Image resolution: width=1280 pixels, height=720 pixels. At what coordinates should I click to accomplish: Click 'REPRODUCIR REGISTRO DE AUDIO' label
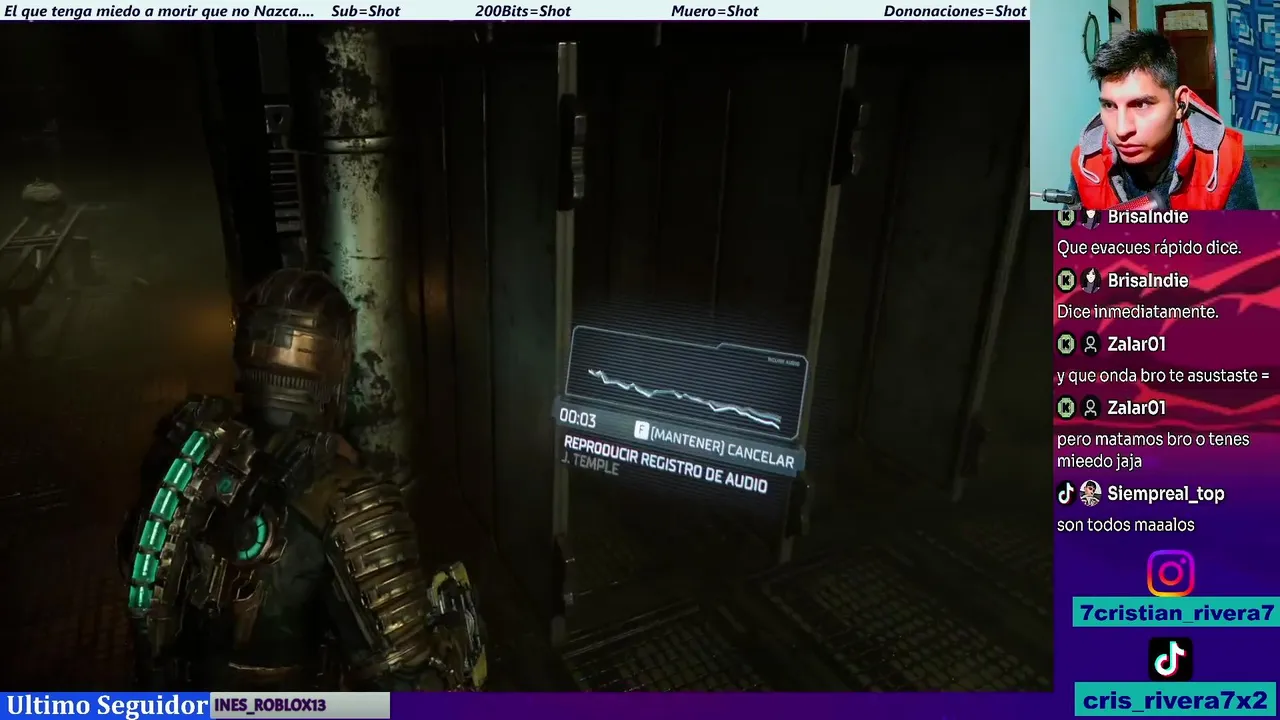tap(665, 464)
